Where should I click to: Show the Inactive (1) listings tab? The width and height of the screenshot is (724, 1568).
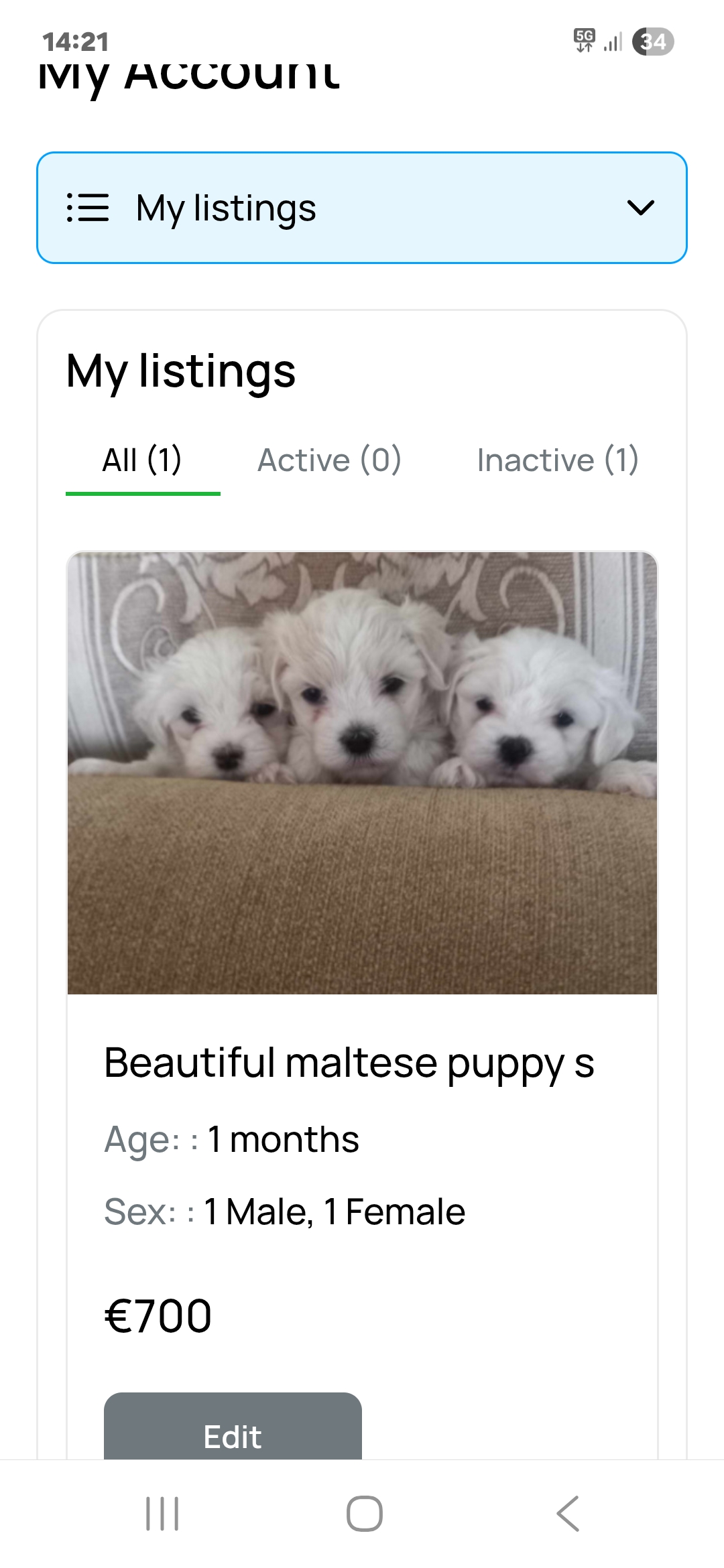(x=557, y=460)
